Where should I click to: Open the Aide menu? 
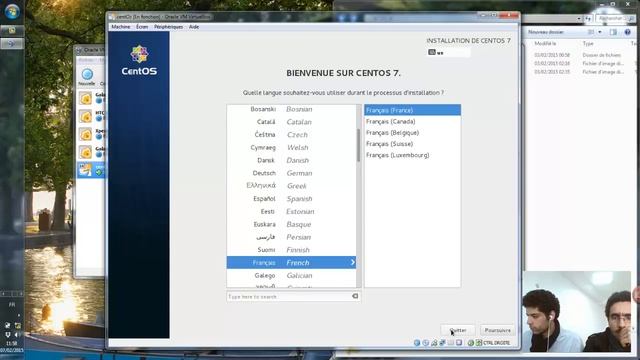194,27
